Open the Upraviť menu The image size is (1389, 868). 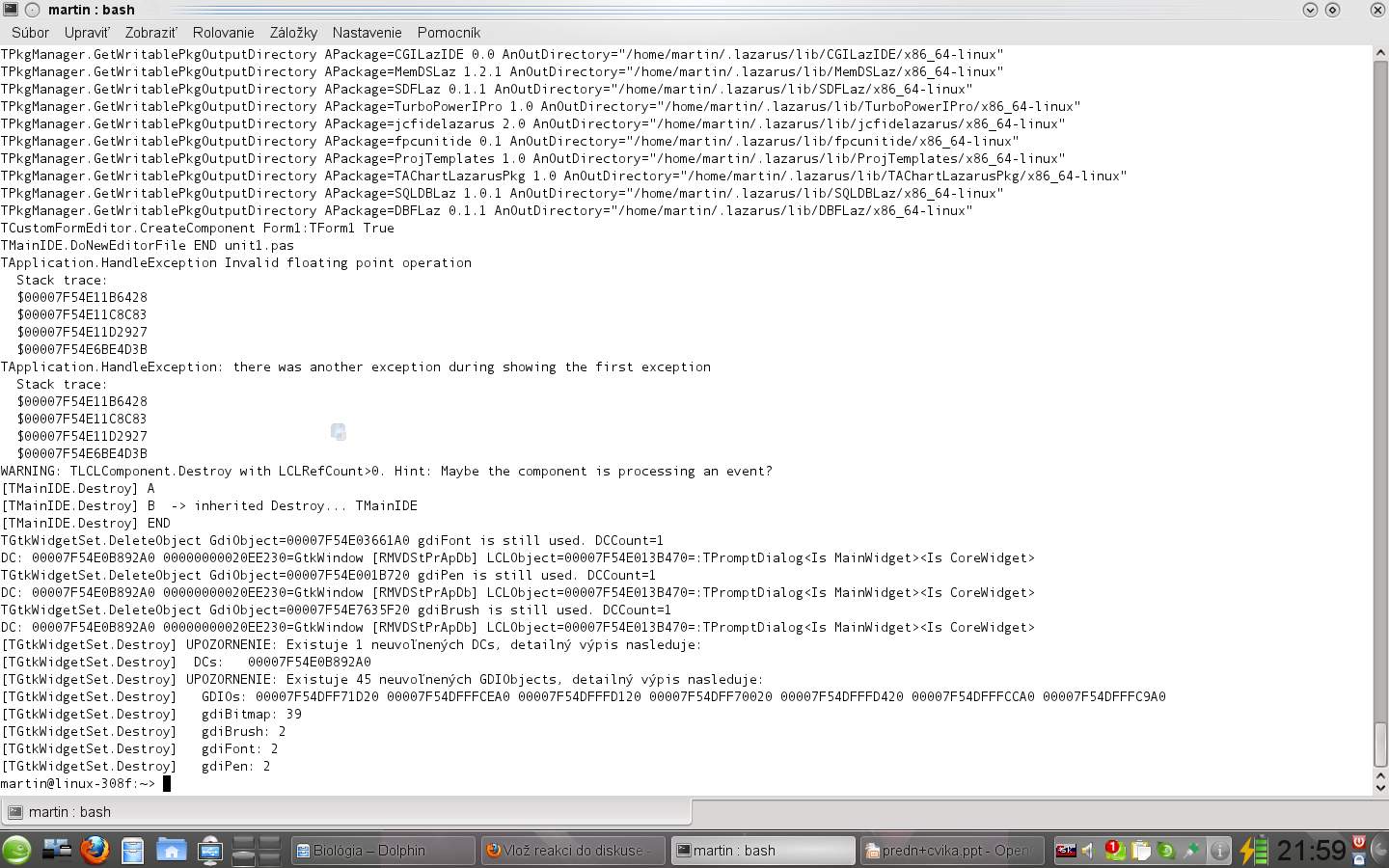click(87, 33)
